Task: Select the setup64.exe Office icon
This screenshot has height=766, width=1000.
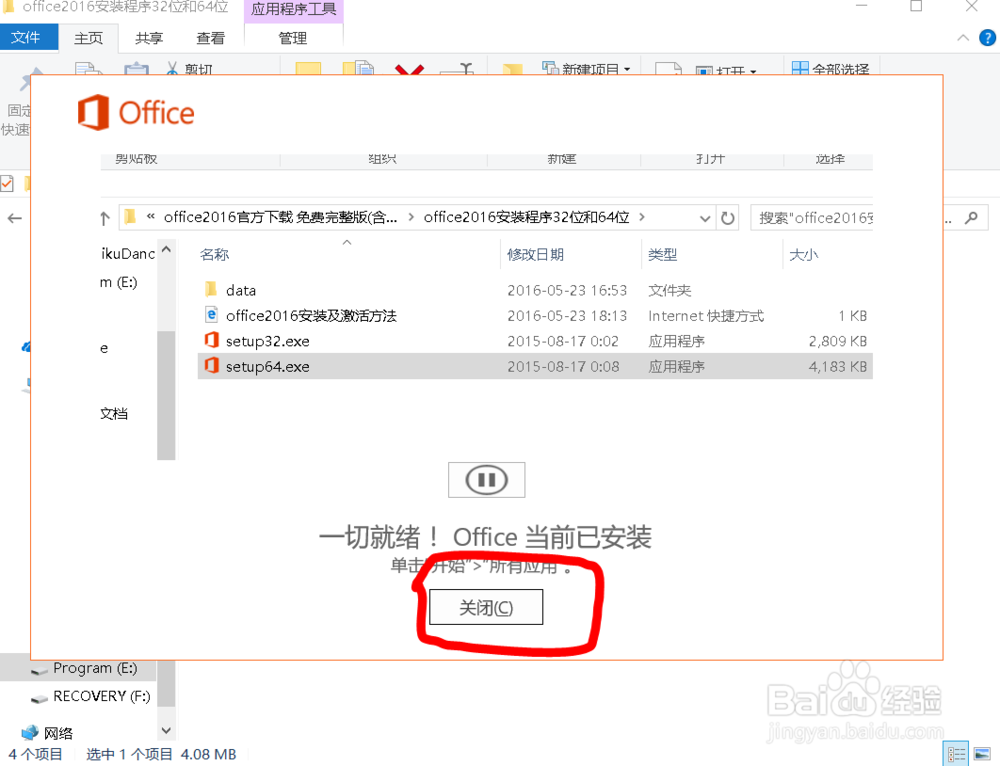Action: 211,365
